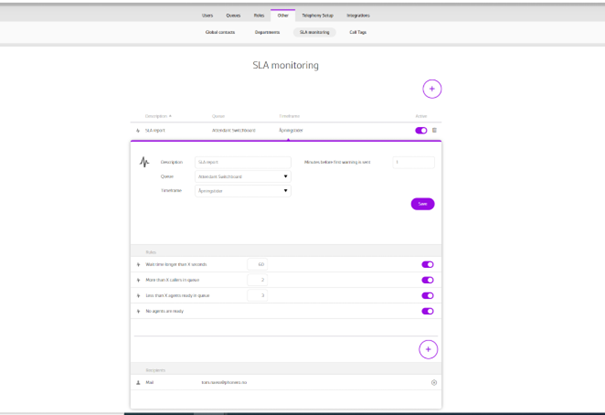Open the Departments sub-tab
This screenshot has height=415, width=605.
click(x=267, y=32)
